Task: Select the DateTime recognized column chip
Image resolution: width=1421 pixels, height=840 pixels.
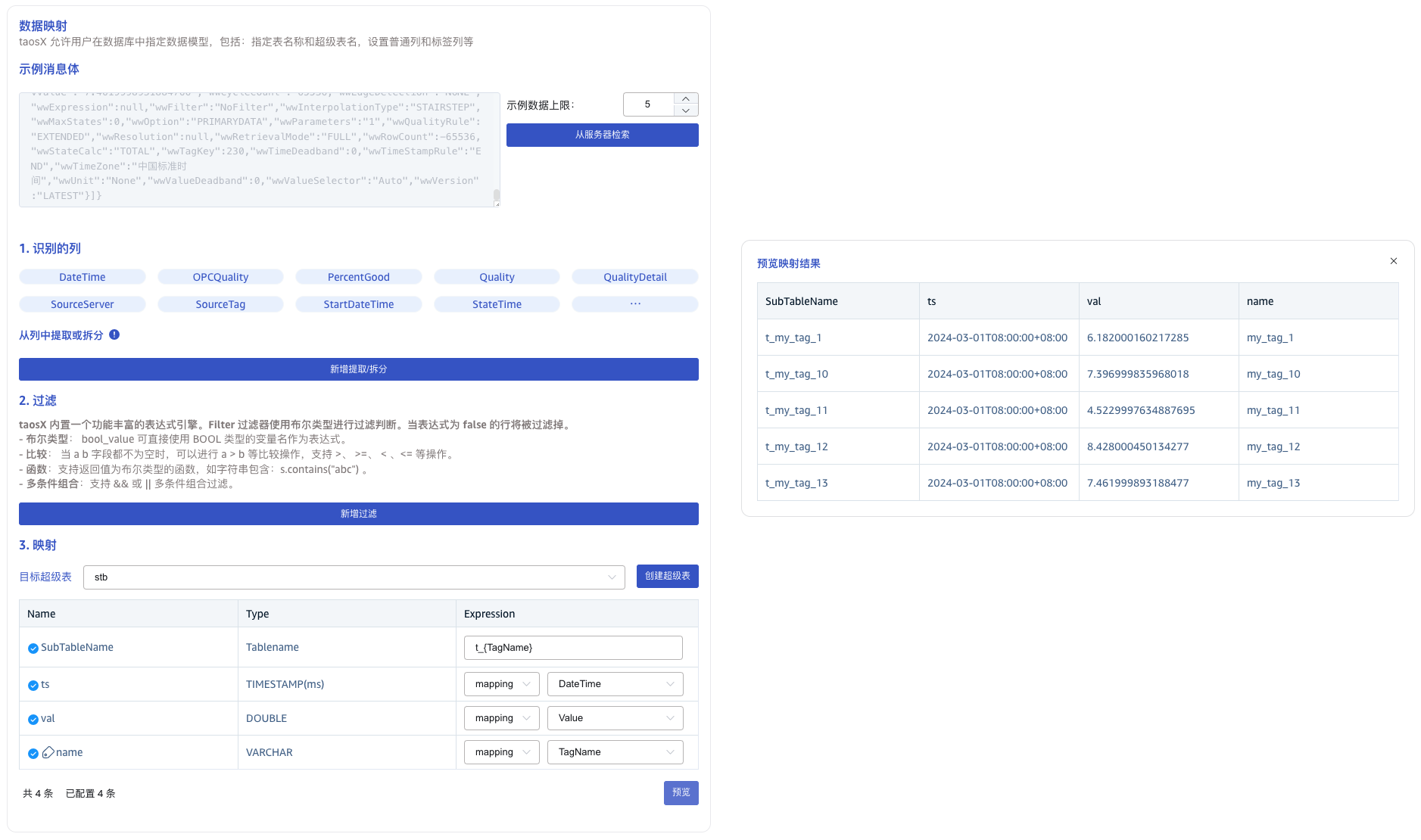Action: pyautogui.click(x=83, y=277)
